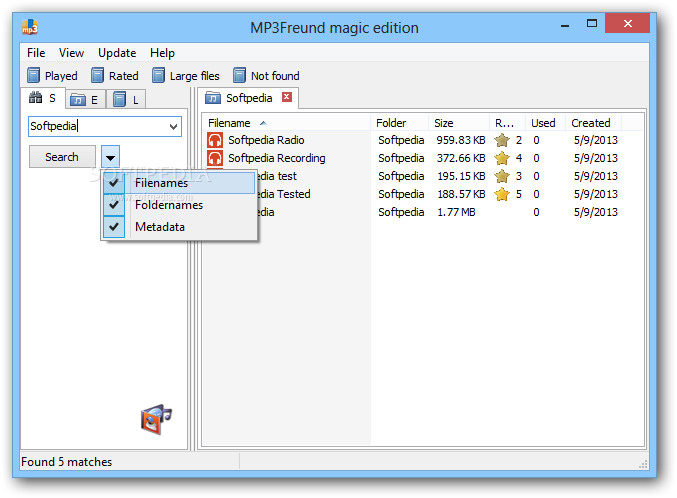Click the 372.66 KB size cell
677x498 pixels.
tap(461, 158)
